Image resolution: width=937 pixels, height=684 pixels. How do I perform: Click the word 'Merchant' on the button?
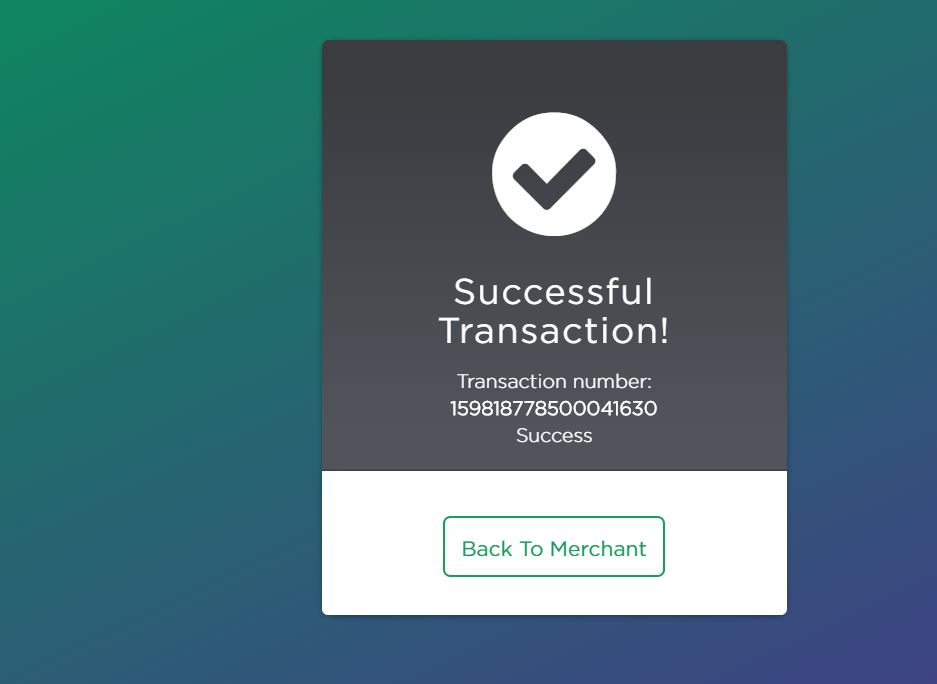coord(598,549)
